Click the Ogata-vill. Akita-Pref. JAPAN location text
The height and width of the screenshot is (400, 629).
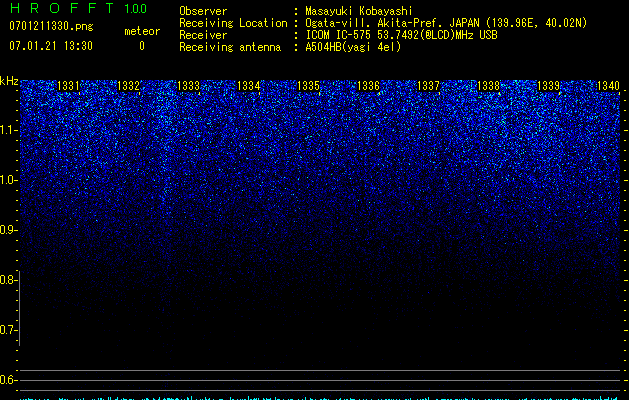point(446,23)
